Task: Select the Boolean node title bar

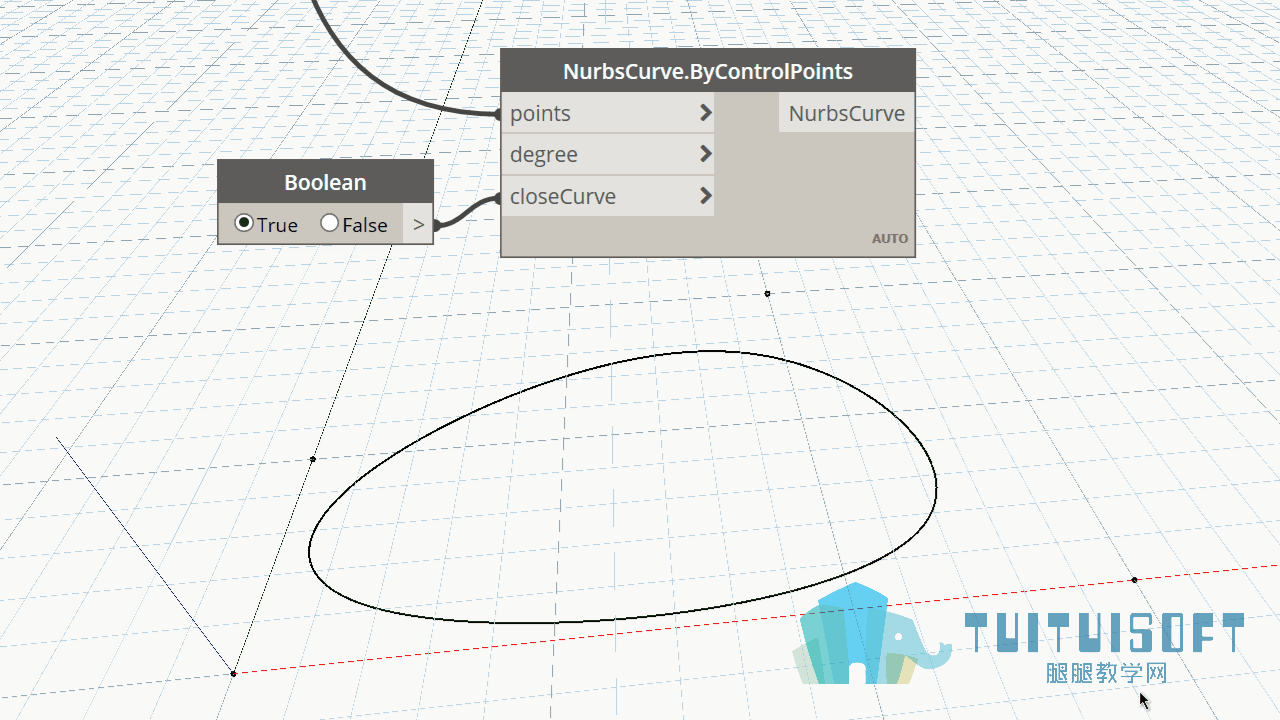Action: (325, 182)
